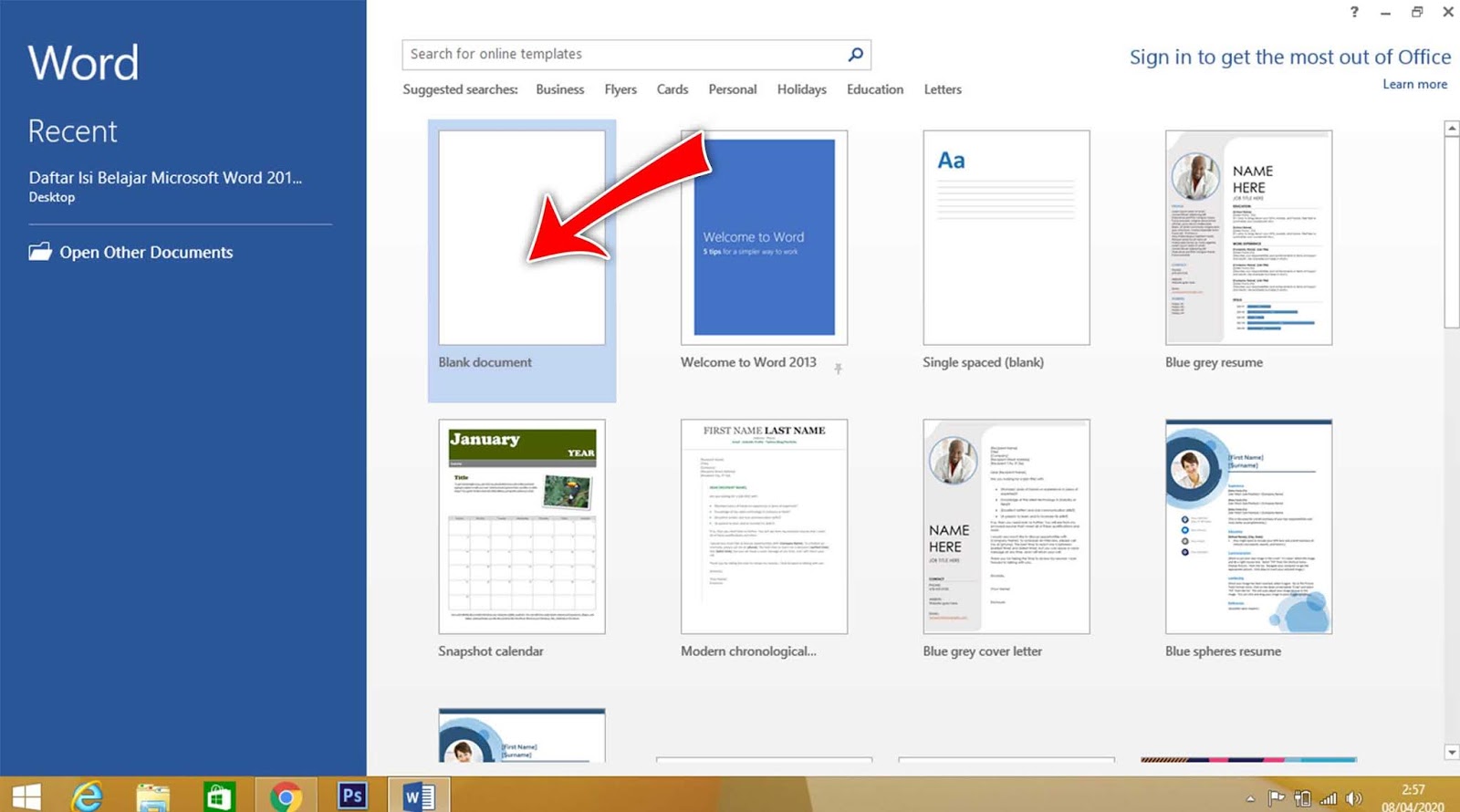This screenshot has height=812, width=1460.
Task: Click the pin icon beside Welcome to Word 2013
Action: tap(838, 369)
